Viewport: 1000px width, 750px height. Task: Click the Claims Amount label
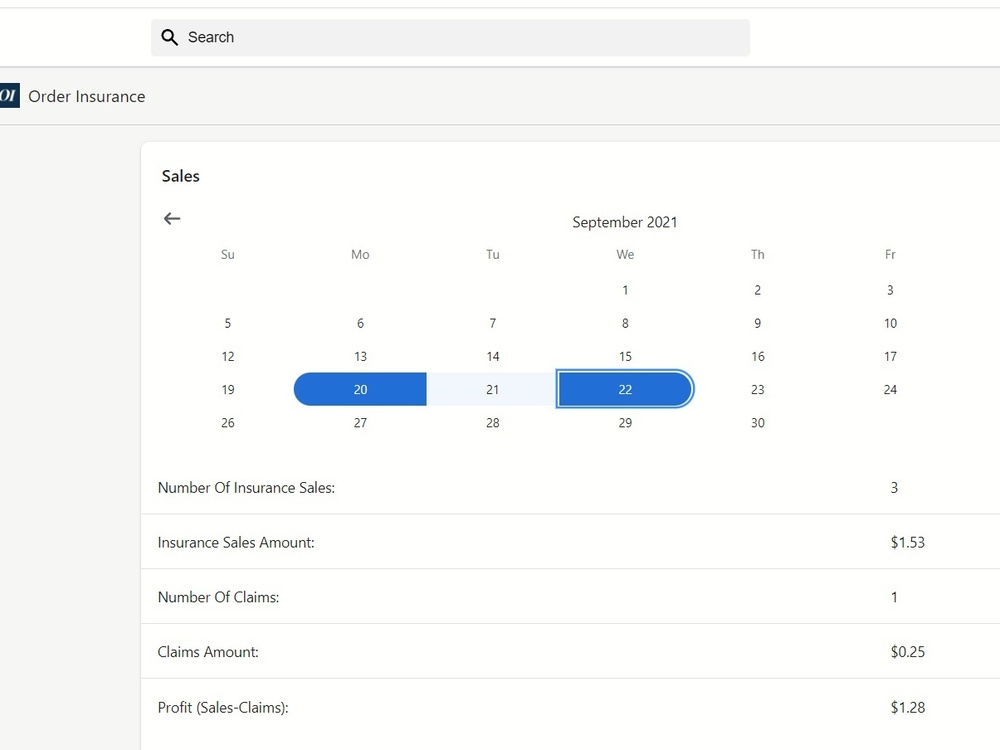coord(208,652)
